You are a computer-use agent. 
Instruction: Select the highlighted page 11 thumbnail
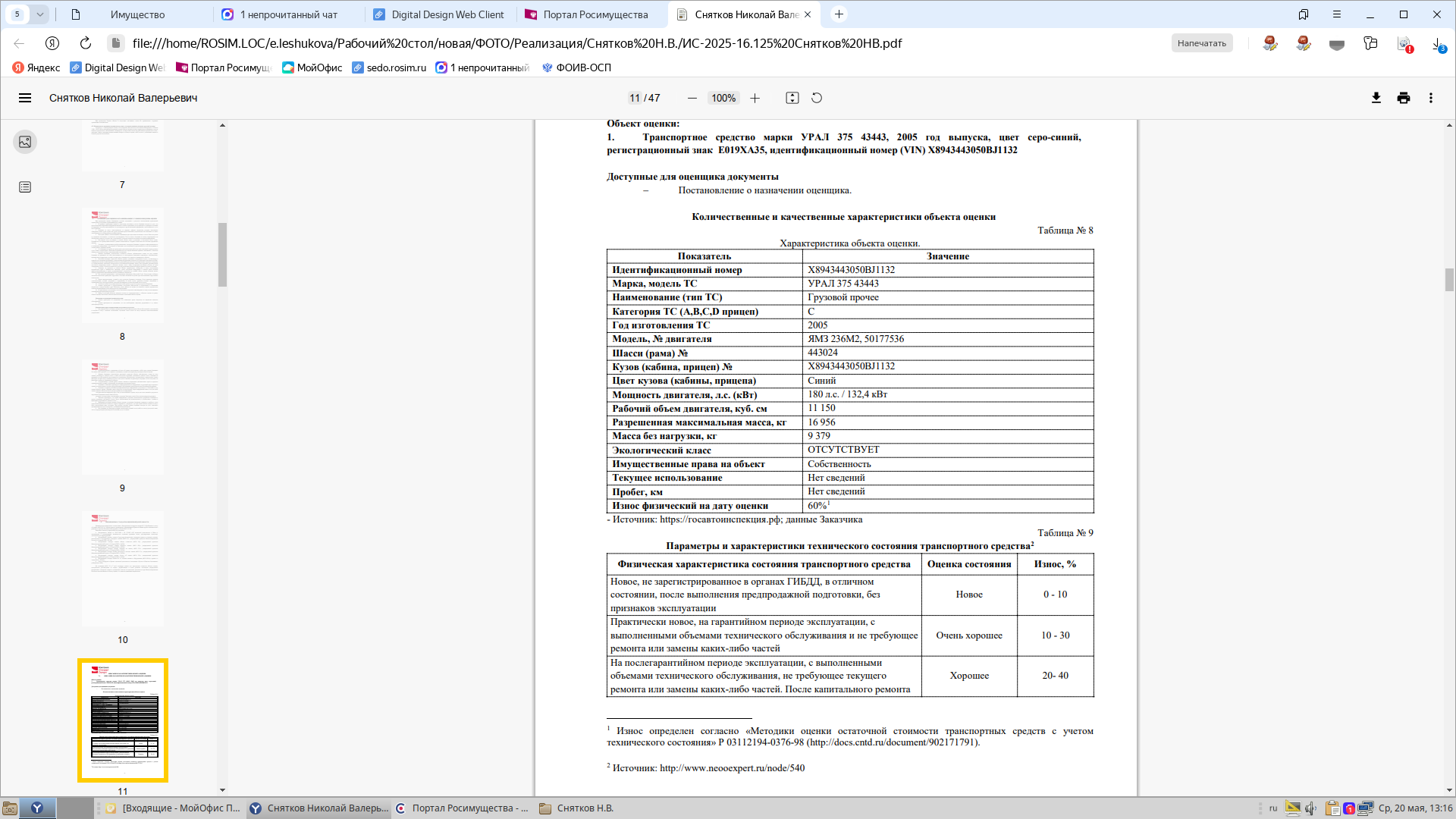click(x=123, y=720)
